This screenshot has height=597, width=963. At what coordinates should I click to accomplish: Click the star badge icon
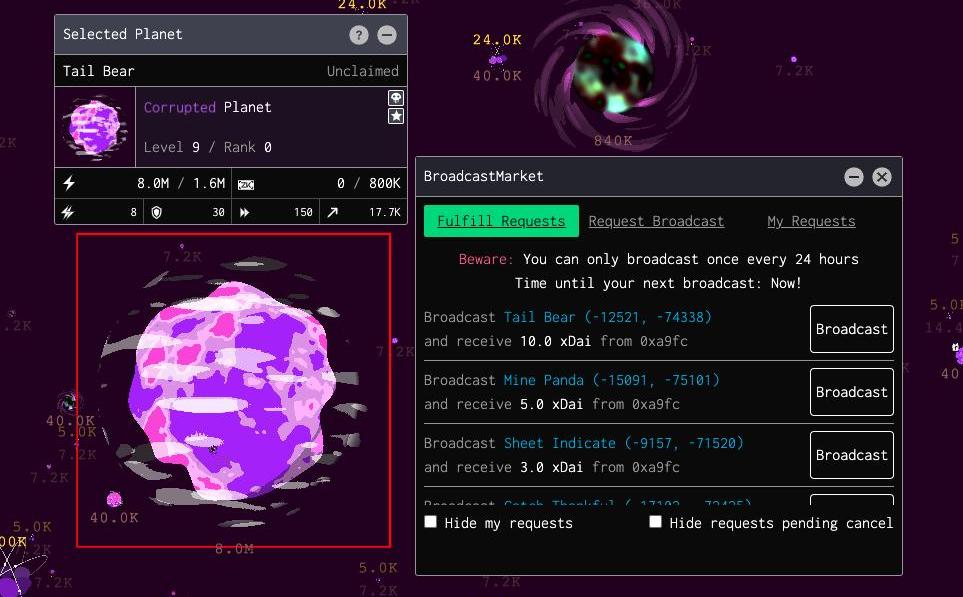396,116
